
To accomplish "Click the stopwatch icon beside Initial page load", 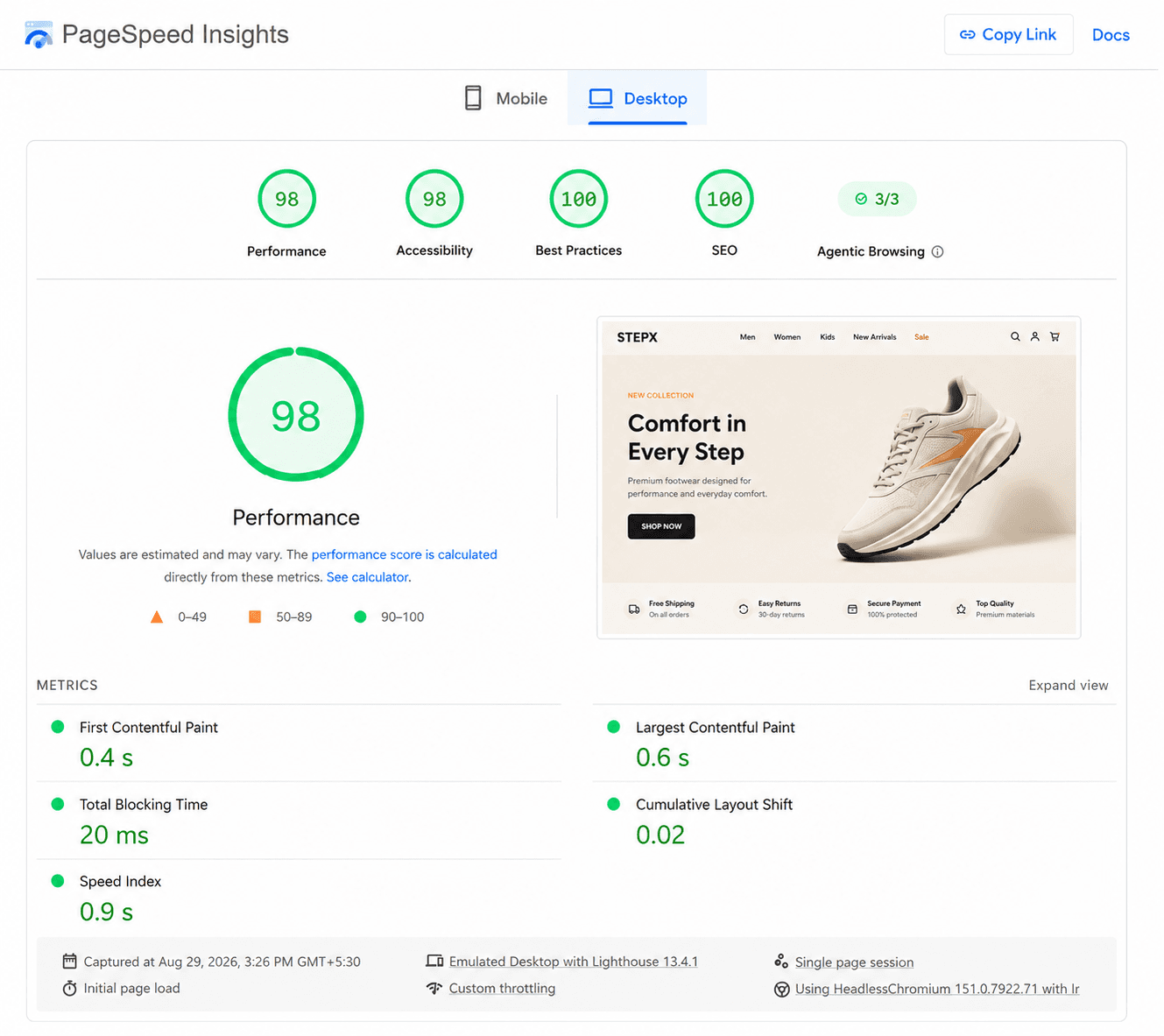I will [69, 988].
